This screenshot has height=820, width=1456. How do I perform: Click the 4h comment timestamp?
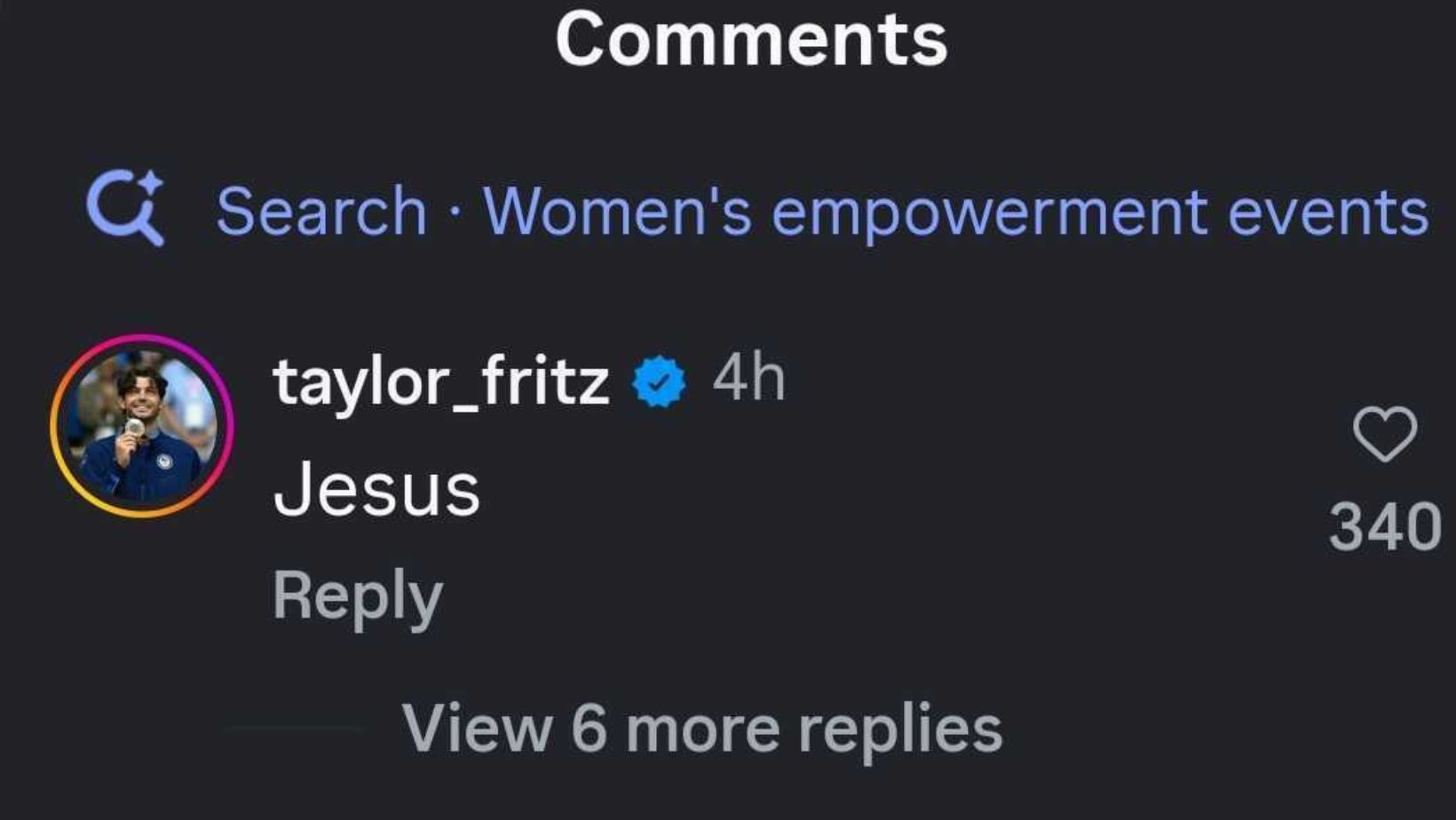[748, 378]
